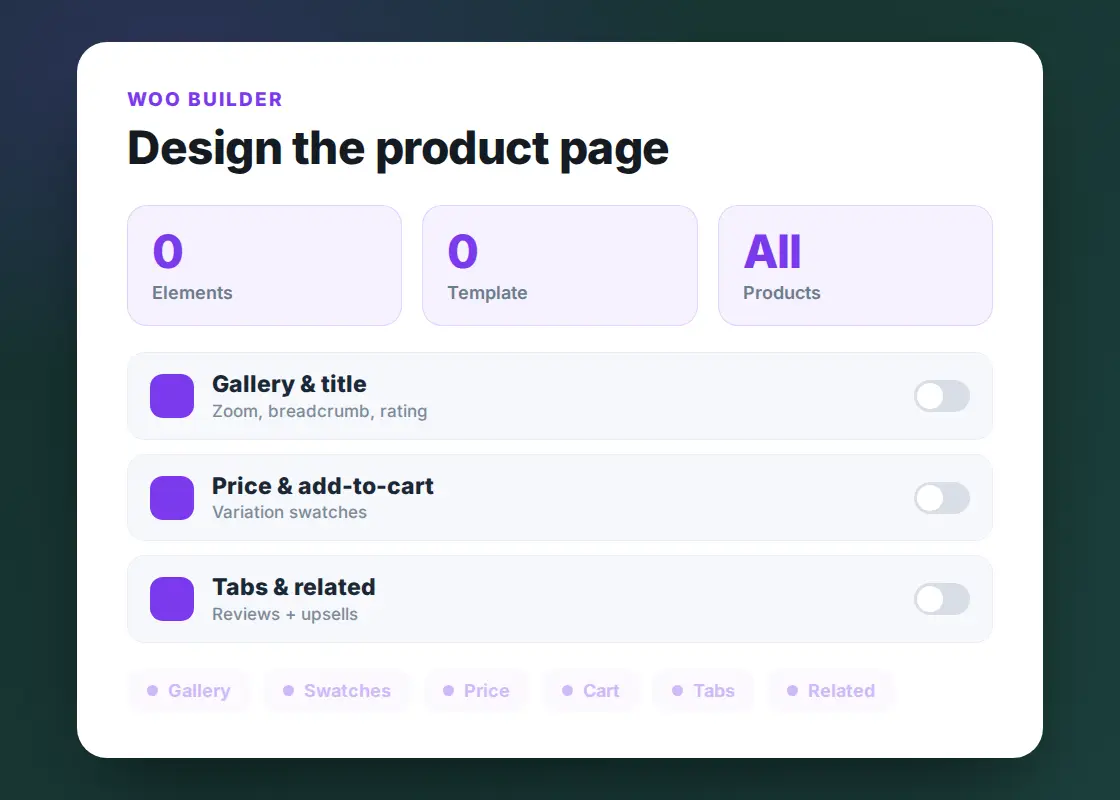Click the Variation swatches subtitle text
Viewport: 1120px width, 800px height.
click(289, 512)
